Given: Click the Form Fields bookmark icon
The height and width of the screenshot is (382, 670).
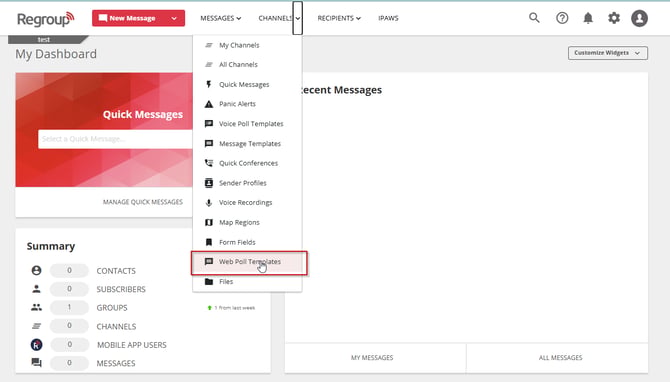Looking at the screenshot, I should pyautogui.click(x=209, y=242).
